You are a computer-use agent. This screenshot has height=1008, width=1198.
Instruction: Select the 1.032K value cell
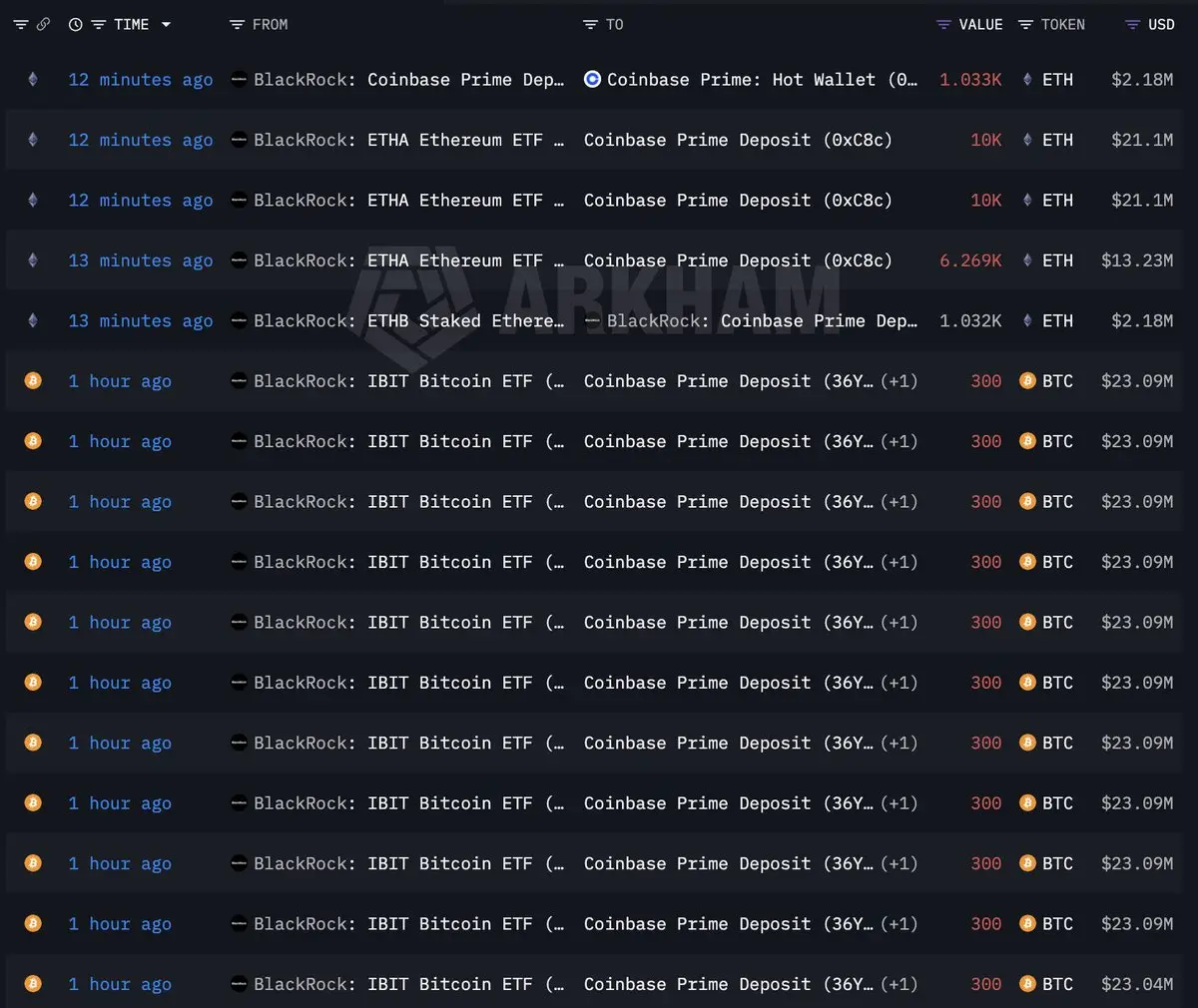(970, 320)
